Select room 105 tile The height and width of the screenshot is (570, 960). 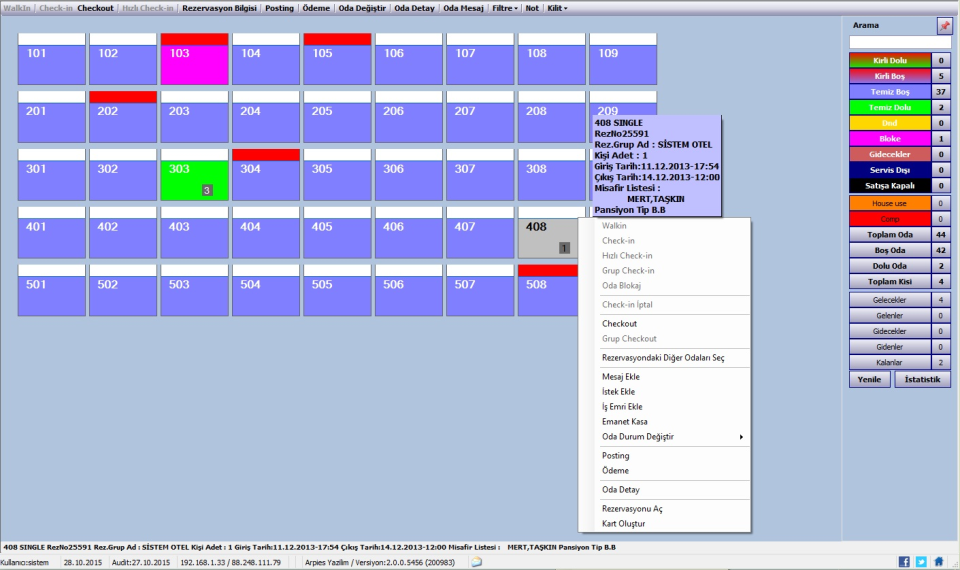[337, 59]
